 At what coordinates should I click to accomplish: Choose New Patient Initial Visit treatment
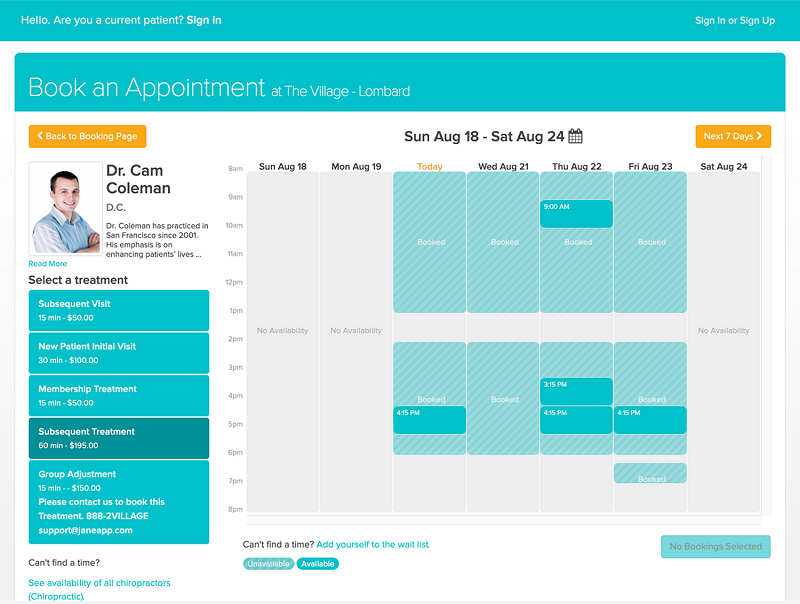tap(119, 353)
